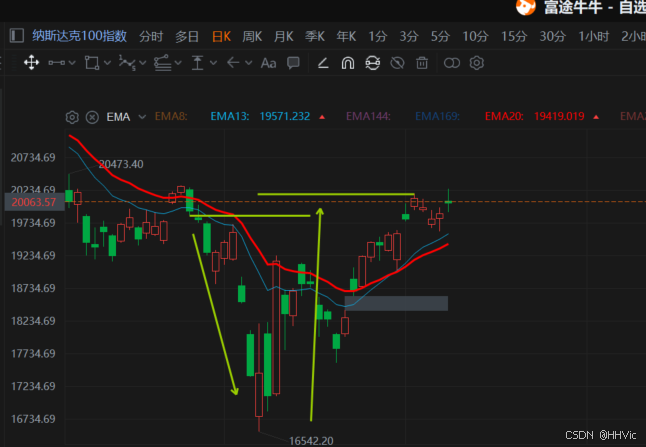Select the 周K period tab

[252, 37]
